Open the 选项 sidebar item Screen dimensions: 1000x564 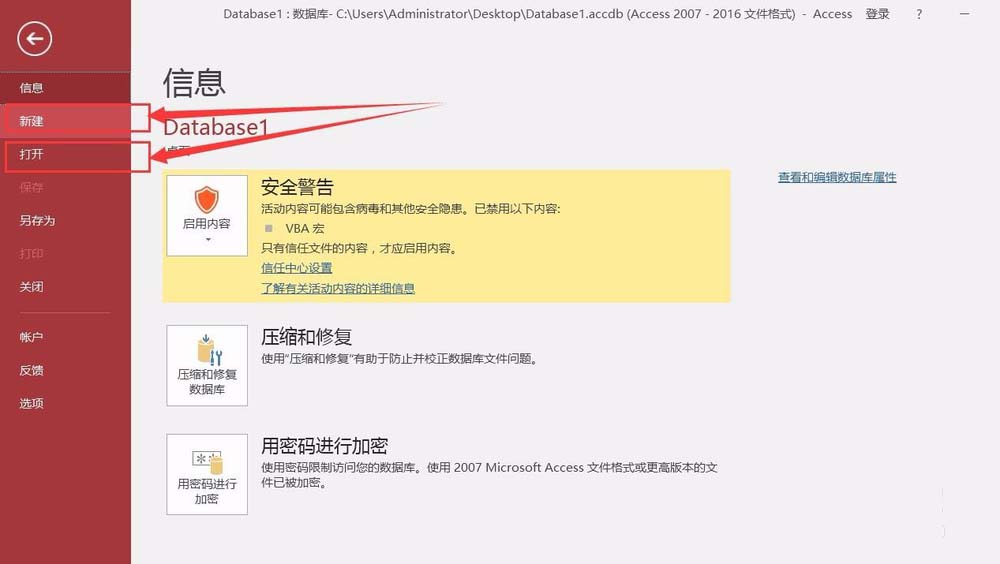coord(65,403)
